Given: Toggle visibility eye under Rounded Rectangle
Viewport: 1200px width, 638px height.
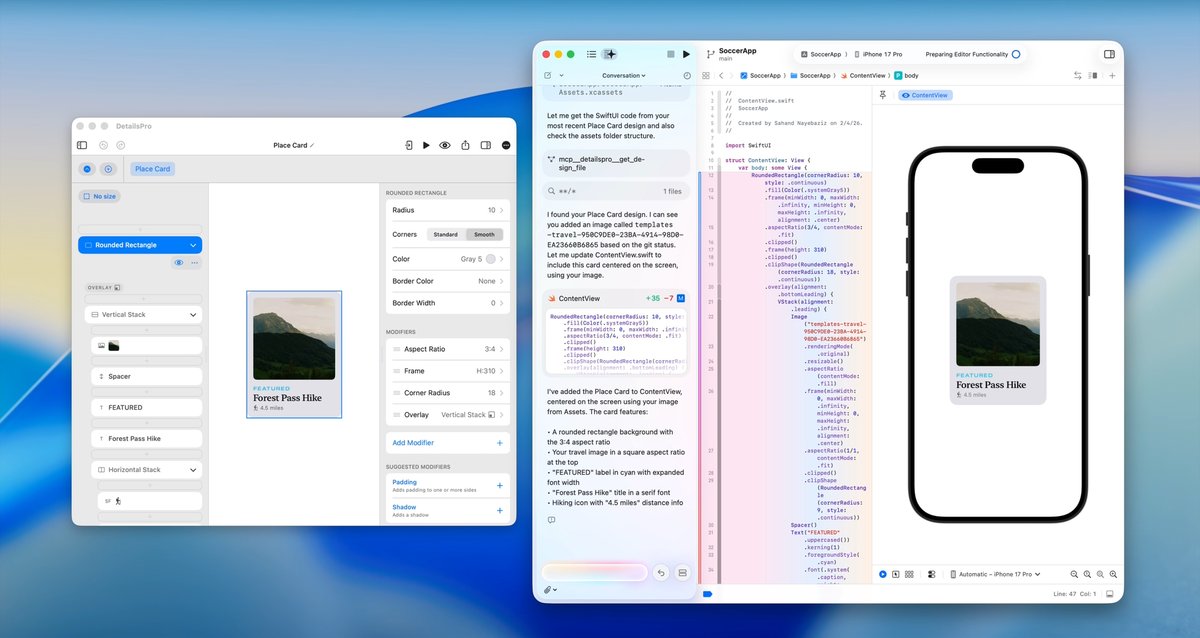Looking at the screenshot, I should [180, 263].
